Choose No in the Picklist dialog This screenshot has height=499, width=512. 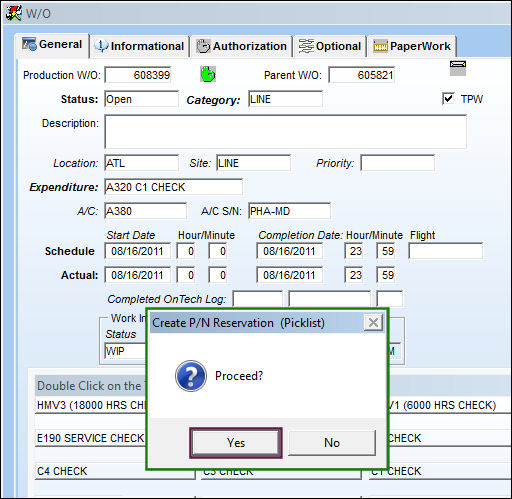click(x=332, y=443)
